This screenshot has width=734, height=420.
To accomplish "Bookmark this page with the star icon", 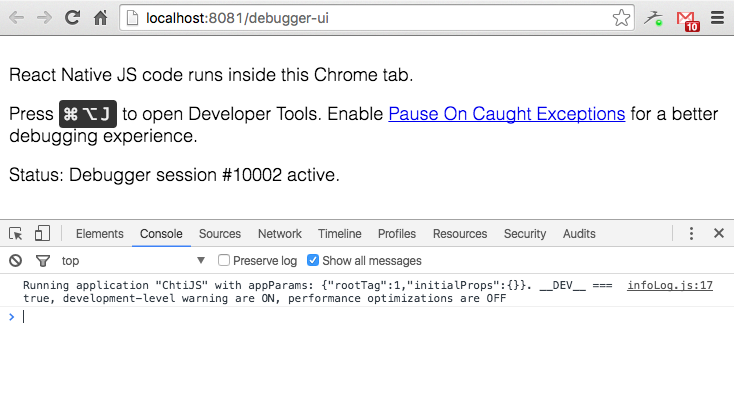I will click(621, 18).
